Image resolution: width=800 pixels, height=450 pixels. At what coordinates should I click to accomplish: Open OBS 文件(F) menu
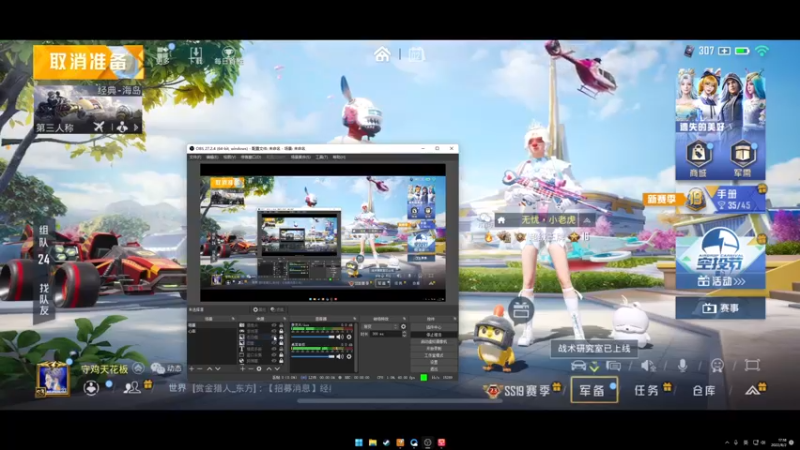point(195,157)
